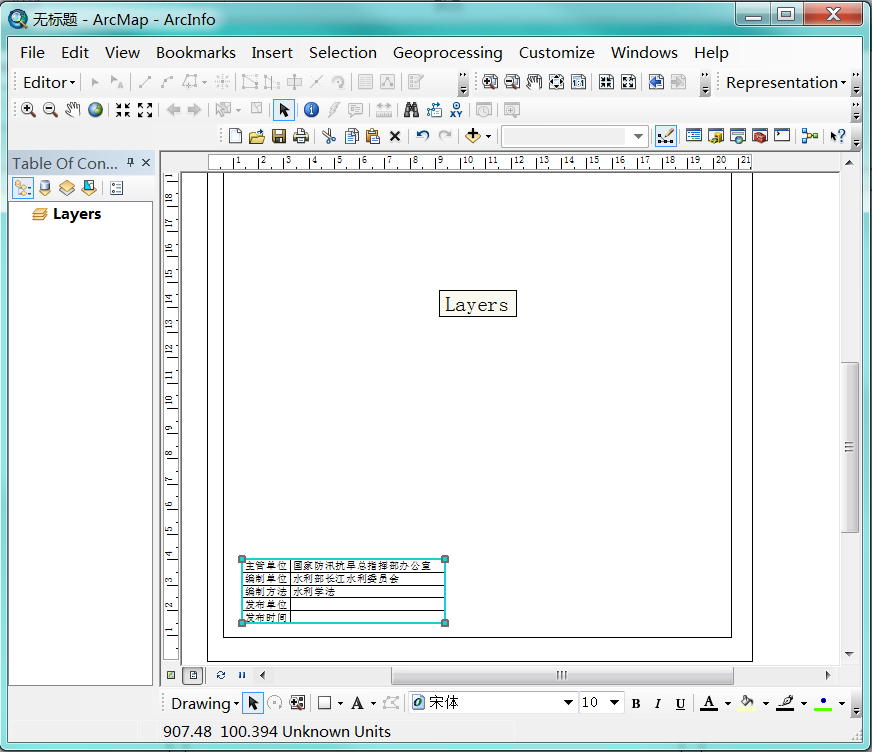This screenshot has width=872, height=752.
Task: Activate the Pan hand tool
Action: [72, 110]
